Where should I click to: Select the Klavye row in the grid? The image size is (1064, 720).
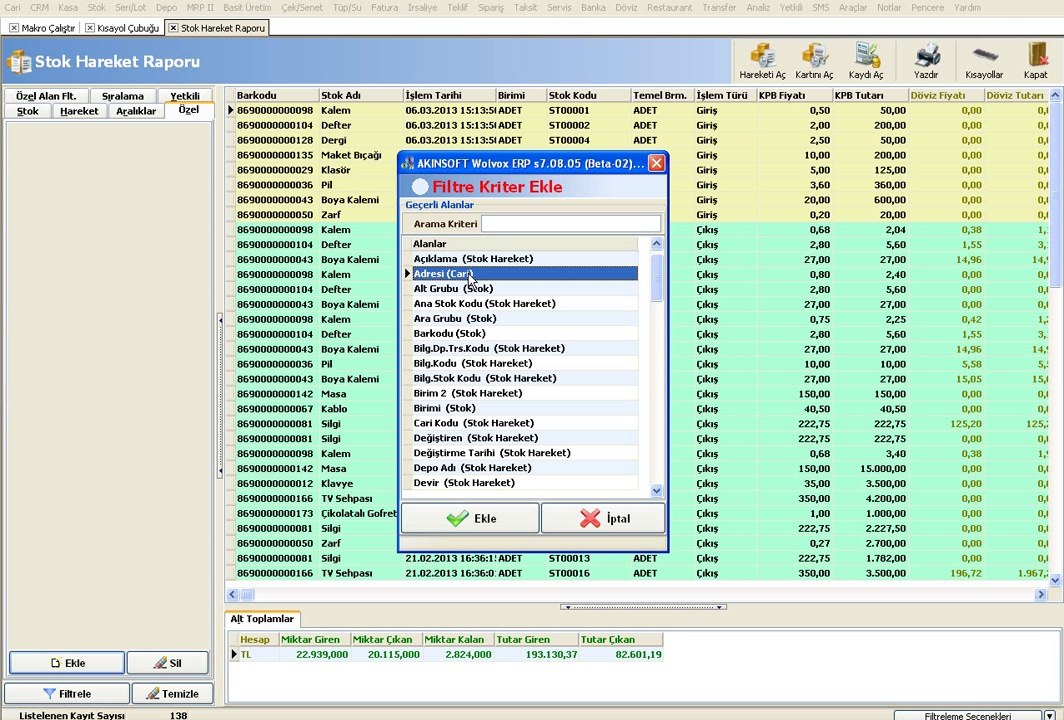click(637, 483)
